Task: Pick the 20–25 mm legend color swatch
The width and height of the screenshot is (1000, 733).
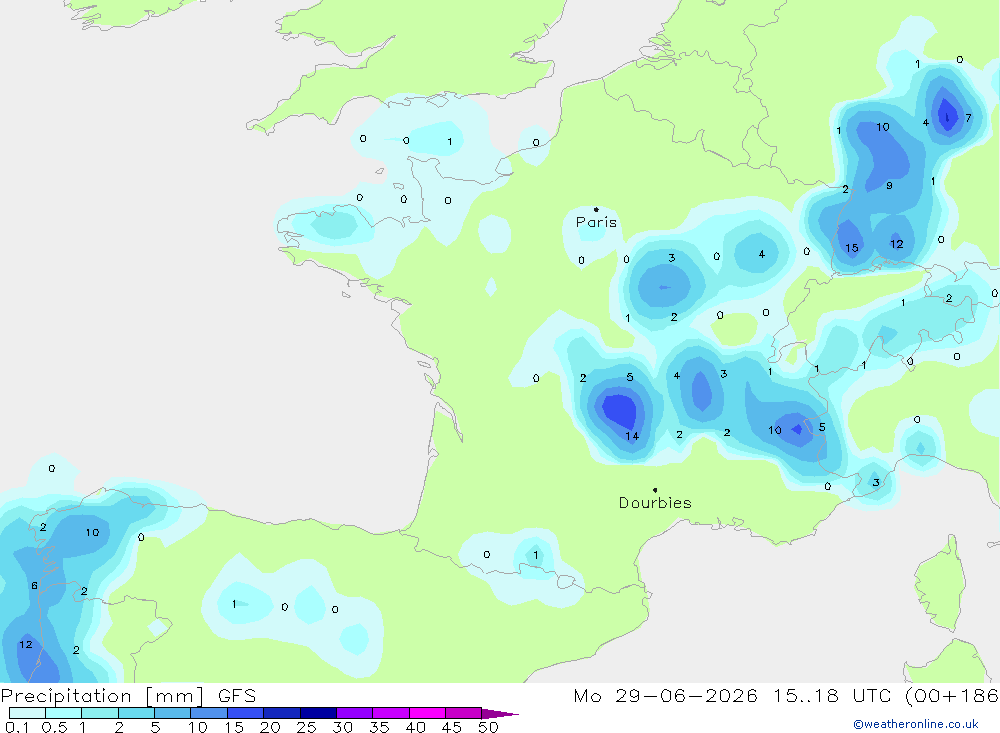Action: [x=281, y=713]
